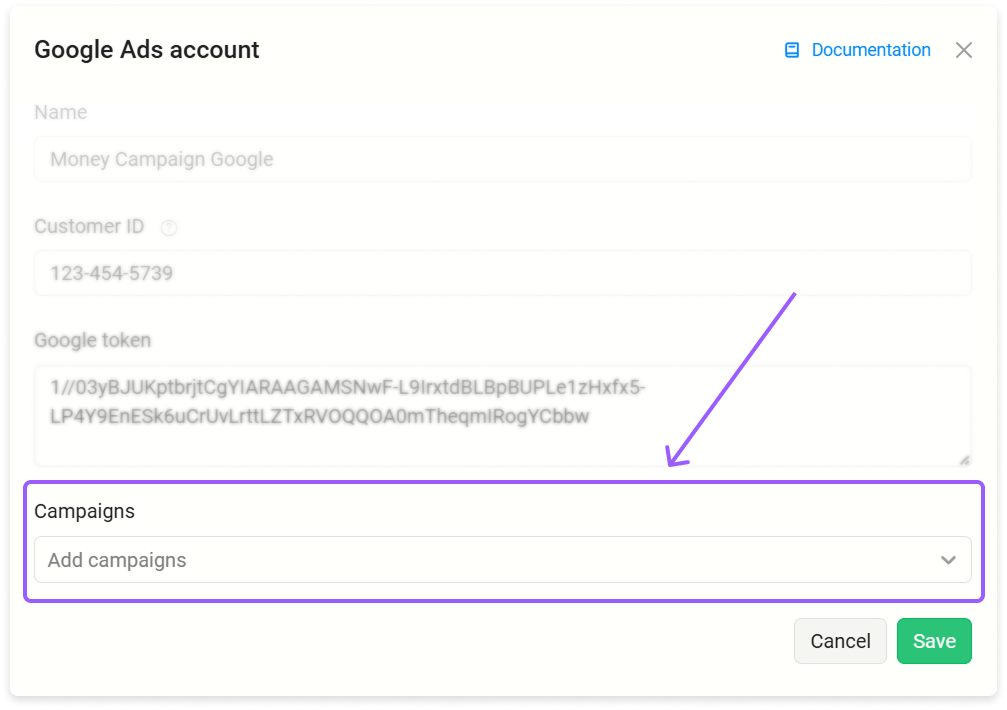This screenshot has height=710, width=1007.
Task: Focus the Customer ID field
Action: click(502, 273)
